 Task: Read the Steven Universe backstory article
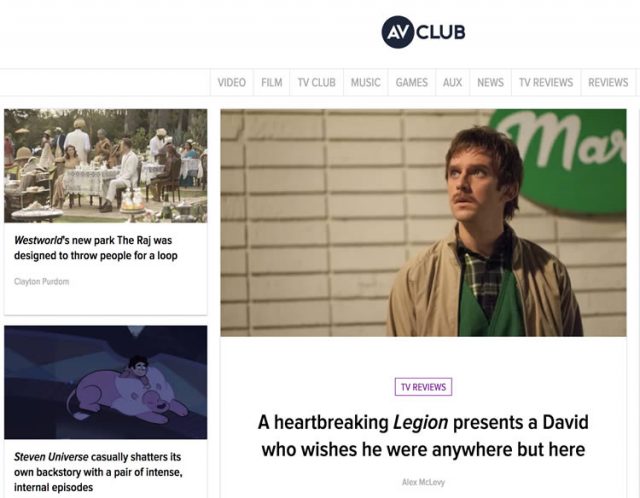(98, 472)
